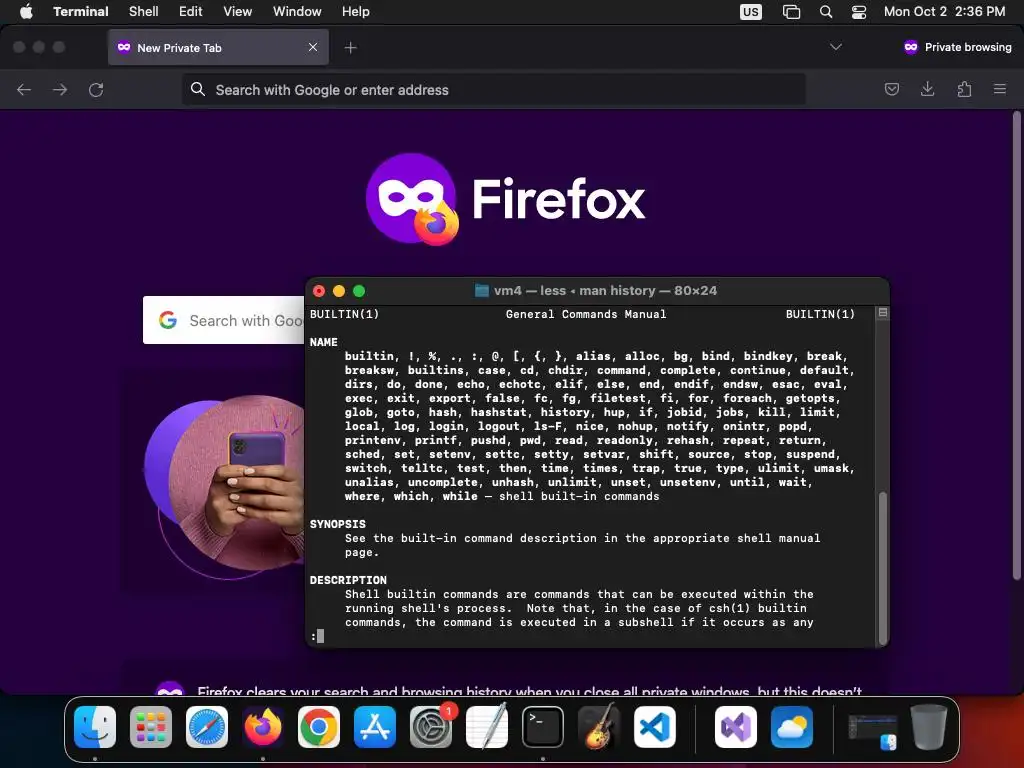Click the DESCRIPTION heading in the Terminal
This screenshot has width=1024, height=768.
pos(348,580)
